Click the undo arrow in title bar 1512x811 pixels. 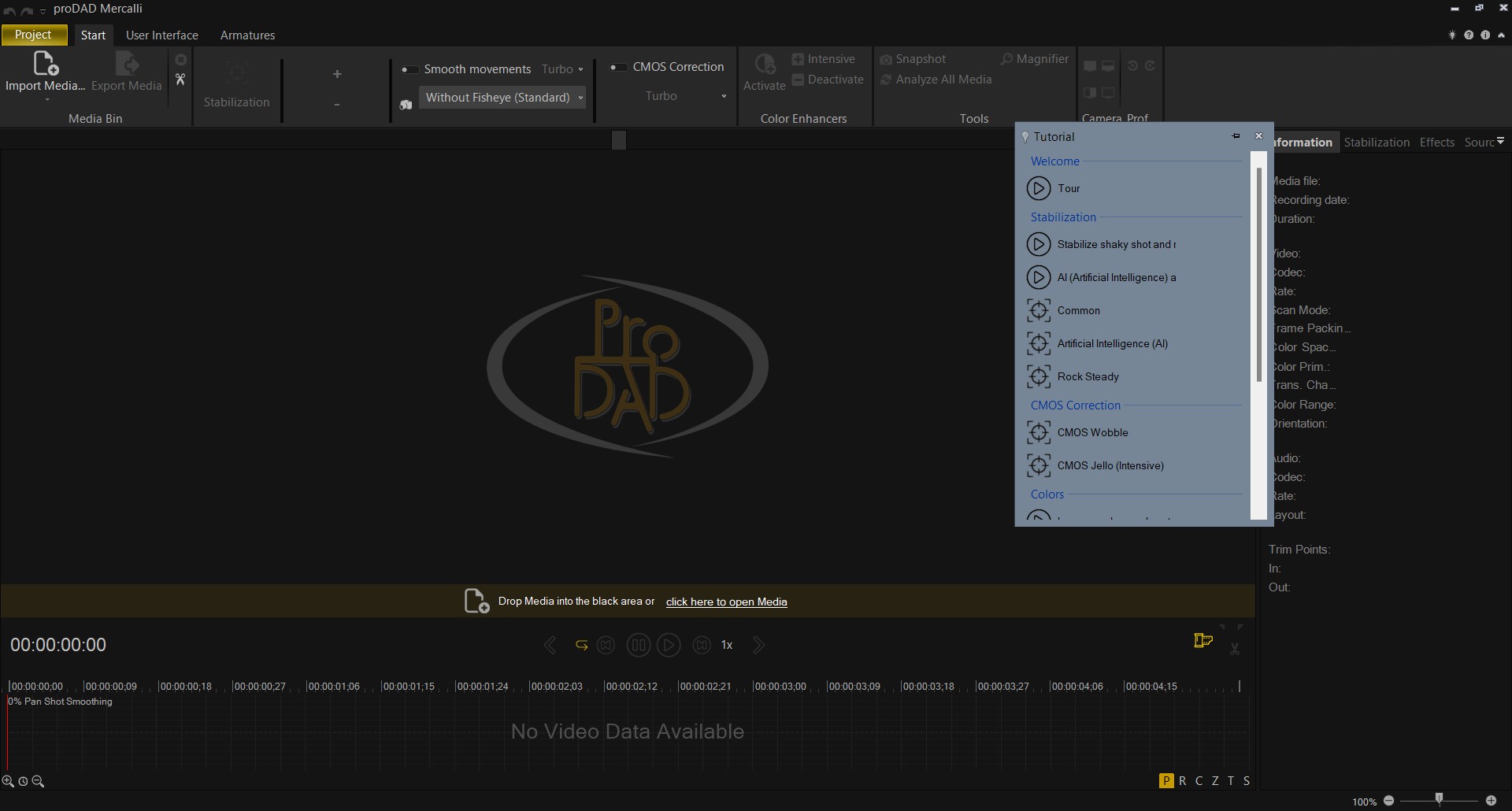click(9, 10)
